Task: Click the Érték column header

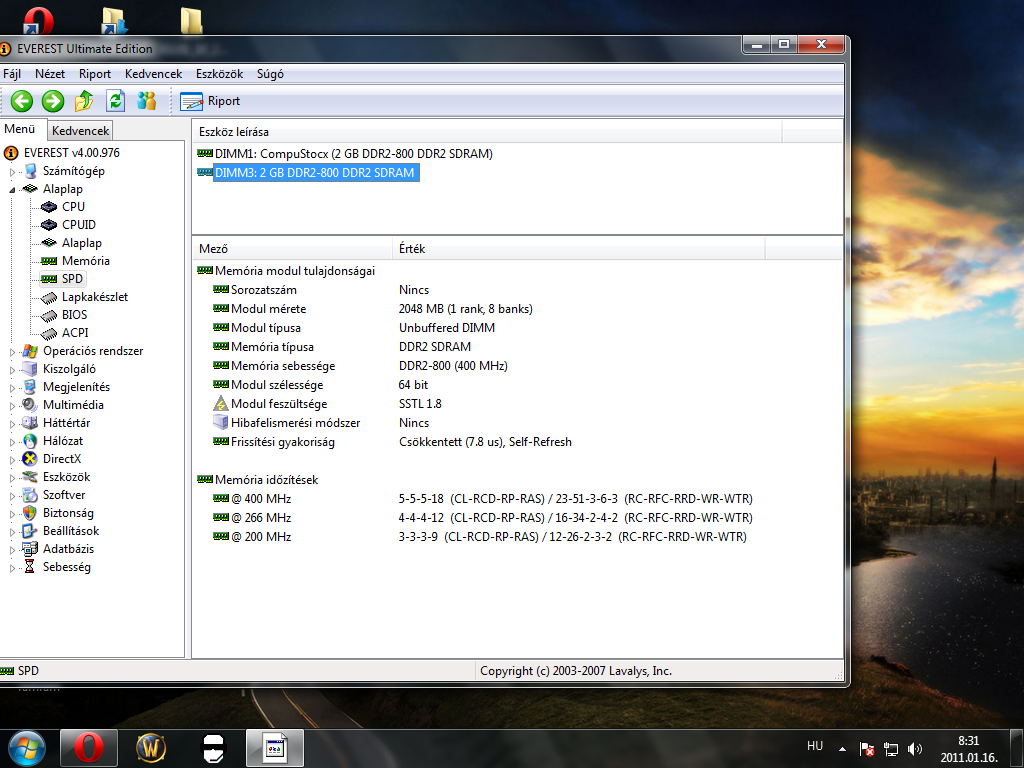Action: coord(580,249)
